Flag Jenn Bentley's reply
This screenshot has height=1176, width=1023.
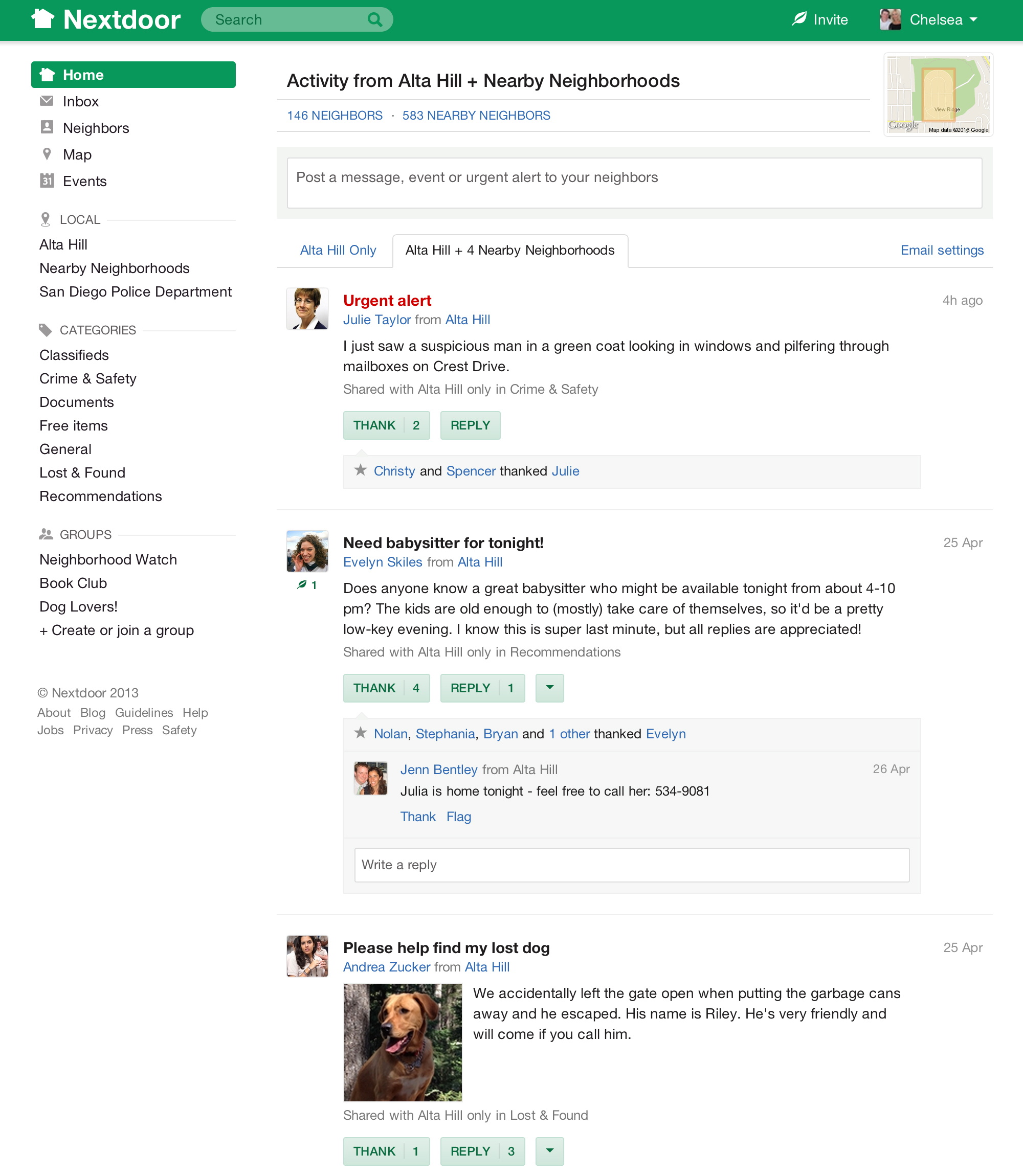pyautogui.click(x=458, y=817)
